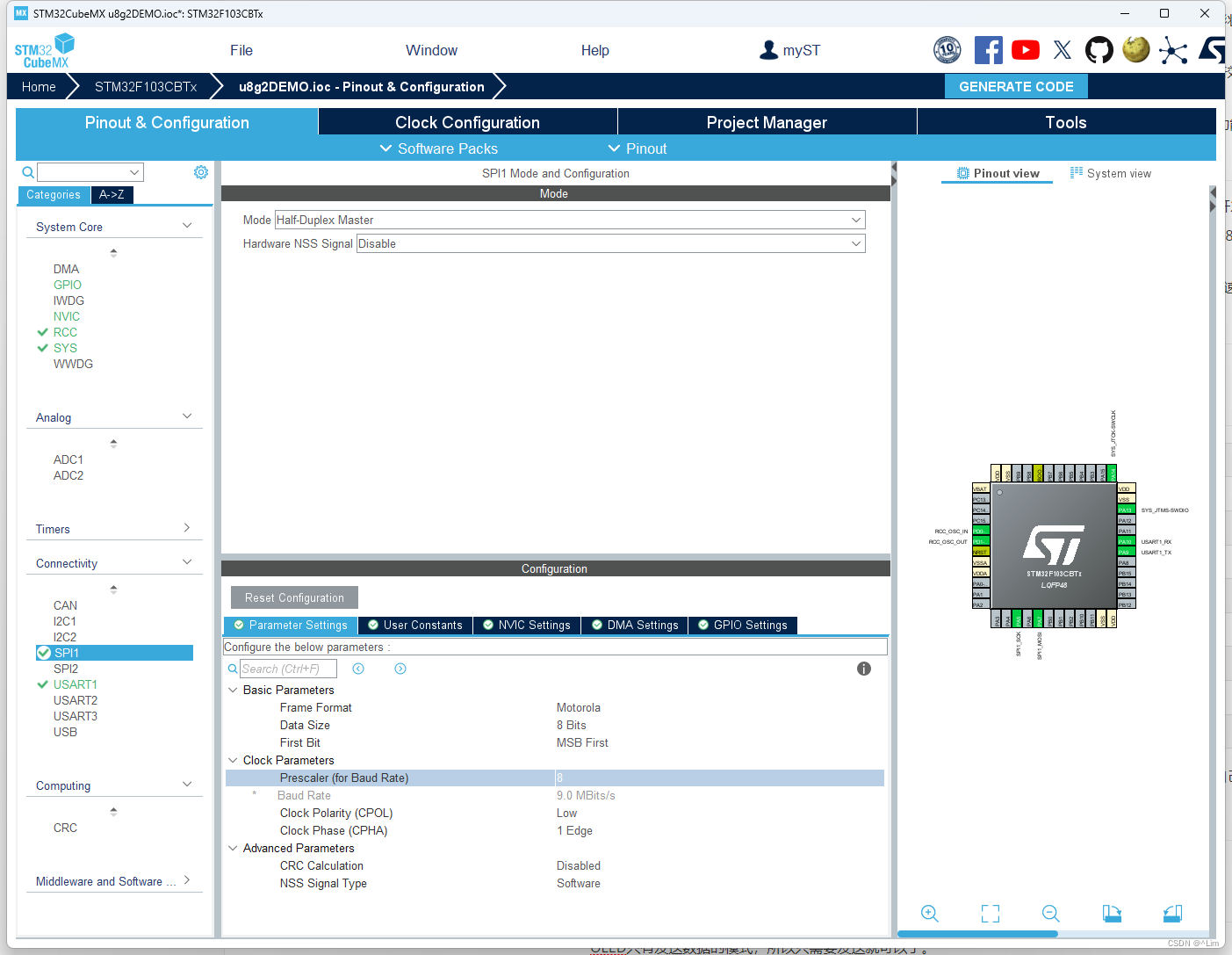The width and height of the screenshot is (1232, 955).
Task: Click the fit-to-screen icon under the pinout
Action: [x=991, y=914]
